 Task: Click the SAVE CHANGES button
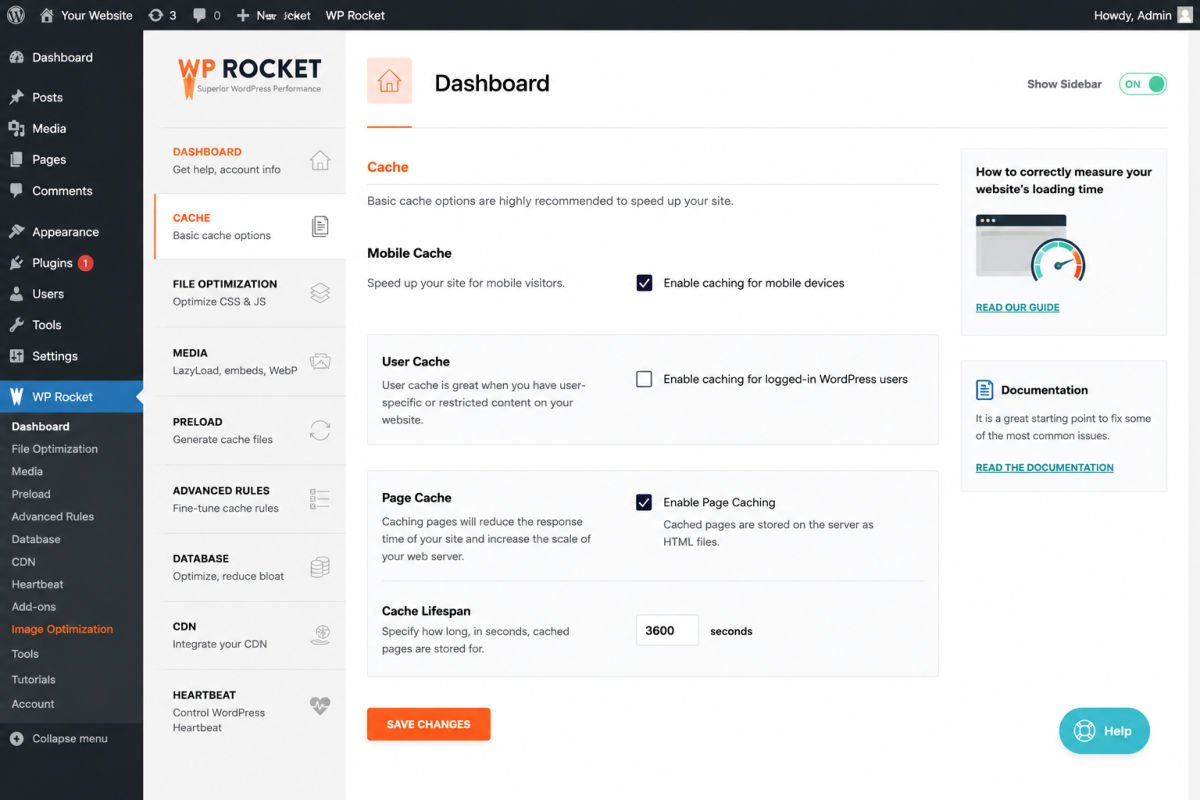(428, 724)
